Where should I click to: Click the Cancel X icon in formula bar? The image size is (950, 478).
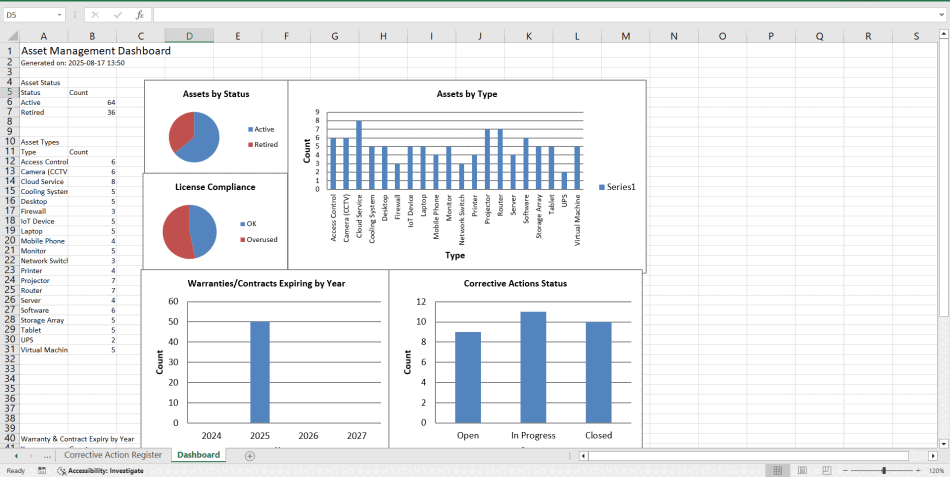(95, 15)
